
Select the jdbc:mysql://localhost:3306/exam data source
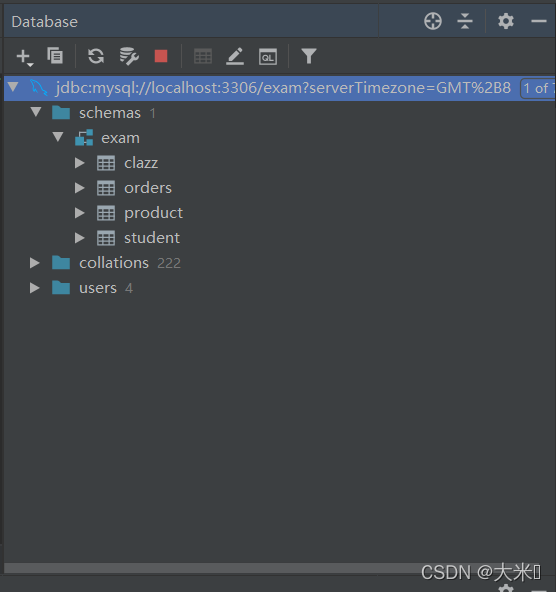(x=283, y=88)
